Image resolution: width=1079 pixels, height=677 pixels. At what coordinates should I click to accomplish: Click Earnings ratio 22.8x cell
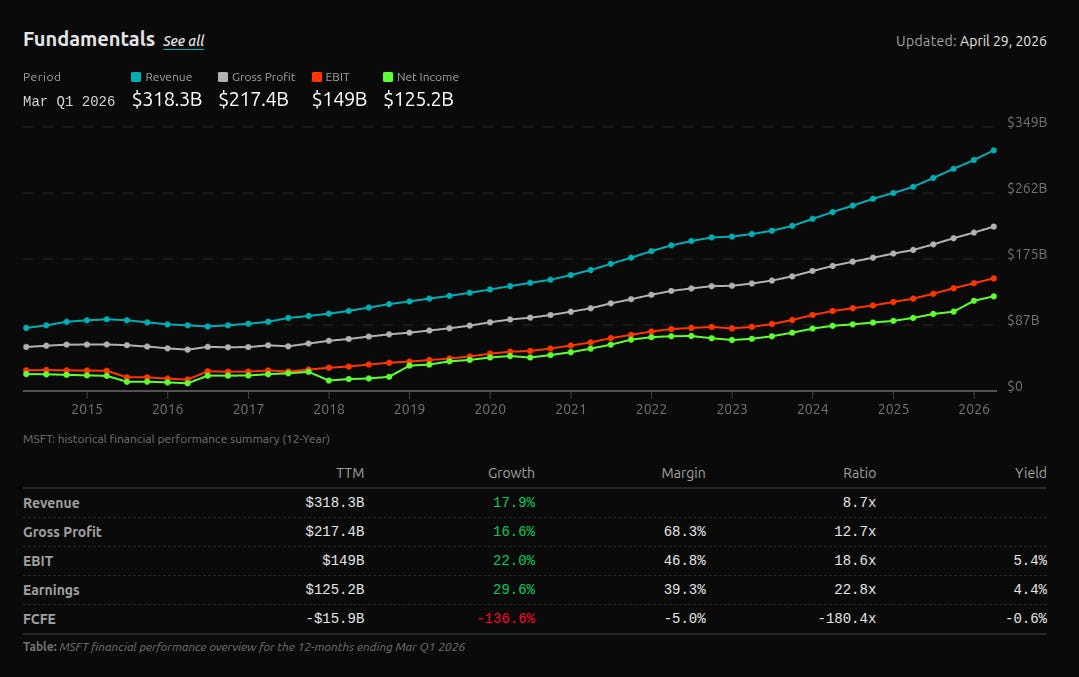click(855, 590)
